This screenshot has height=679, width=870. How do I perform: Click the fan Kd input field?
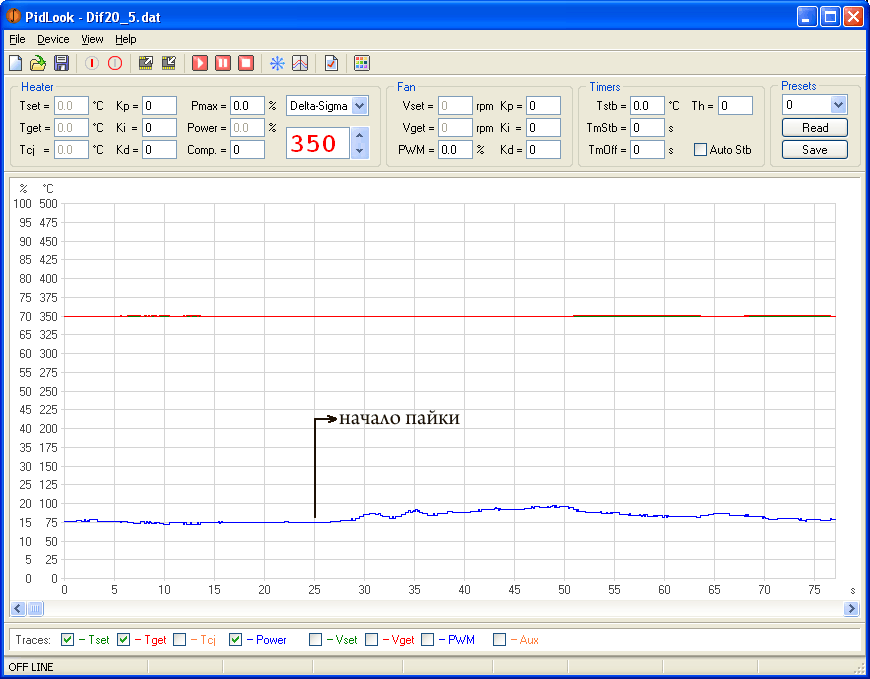click(543, 150)
